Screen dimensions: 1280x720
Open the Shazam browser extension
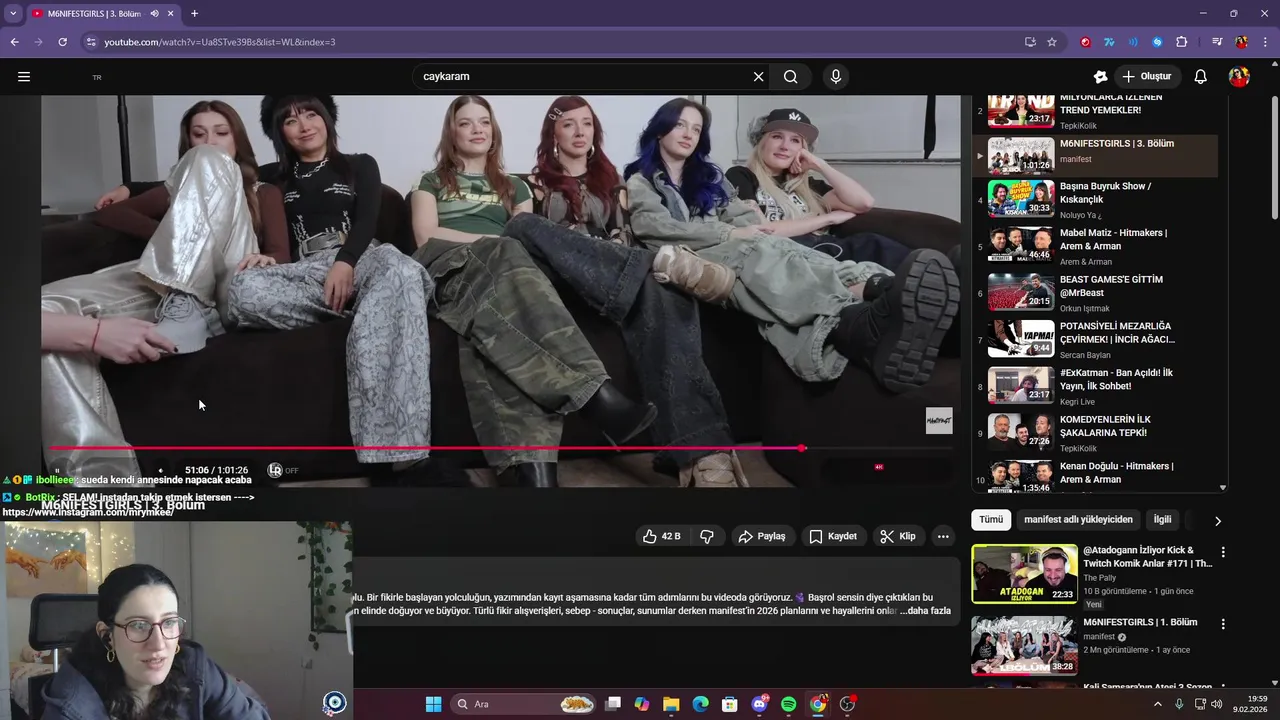pyautogui.click(x=1157, y=42)
